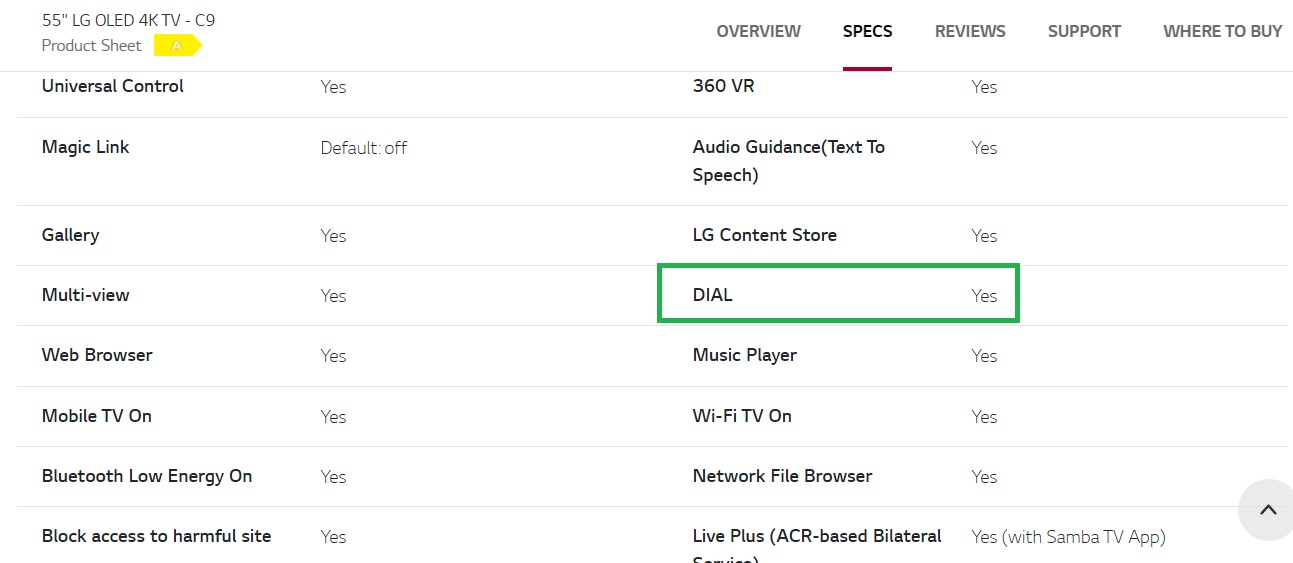1293x563 pixels.
Task: Click the yellow energy label A badge
Action: [x=177, y=46]
